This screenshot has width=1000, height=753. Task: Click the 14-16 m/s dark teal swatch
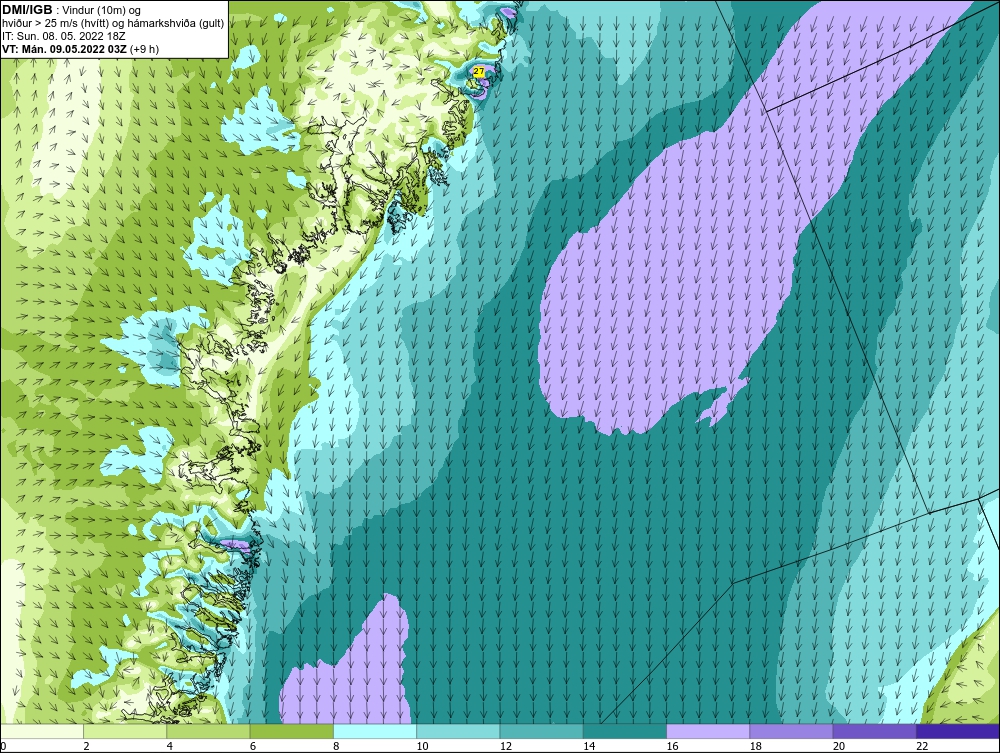tap(625, 731)
